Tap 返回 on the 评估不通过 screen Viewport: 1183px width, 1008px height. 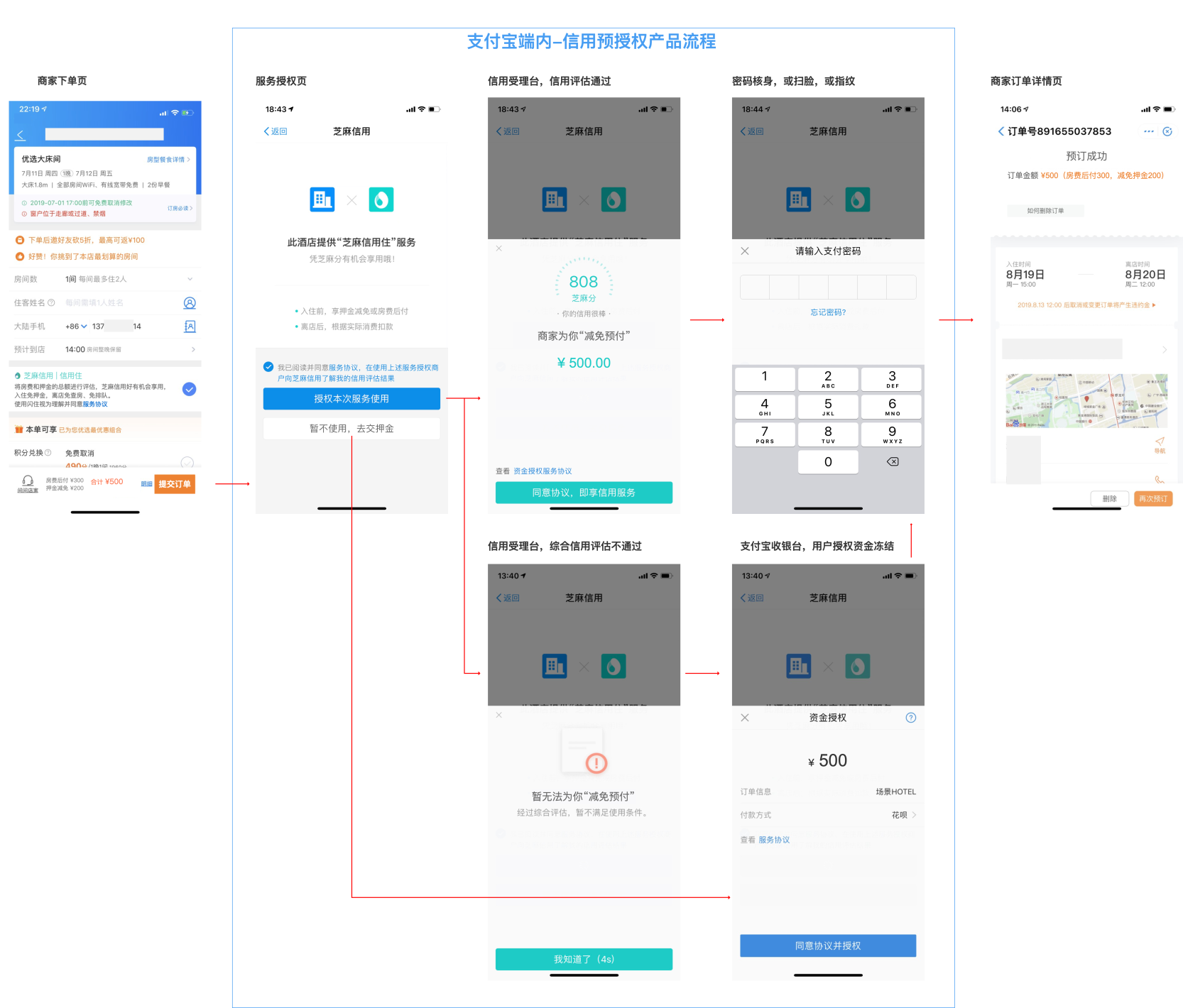pos(508,598)
